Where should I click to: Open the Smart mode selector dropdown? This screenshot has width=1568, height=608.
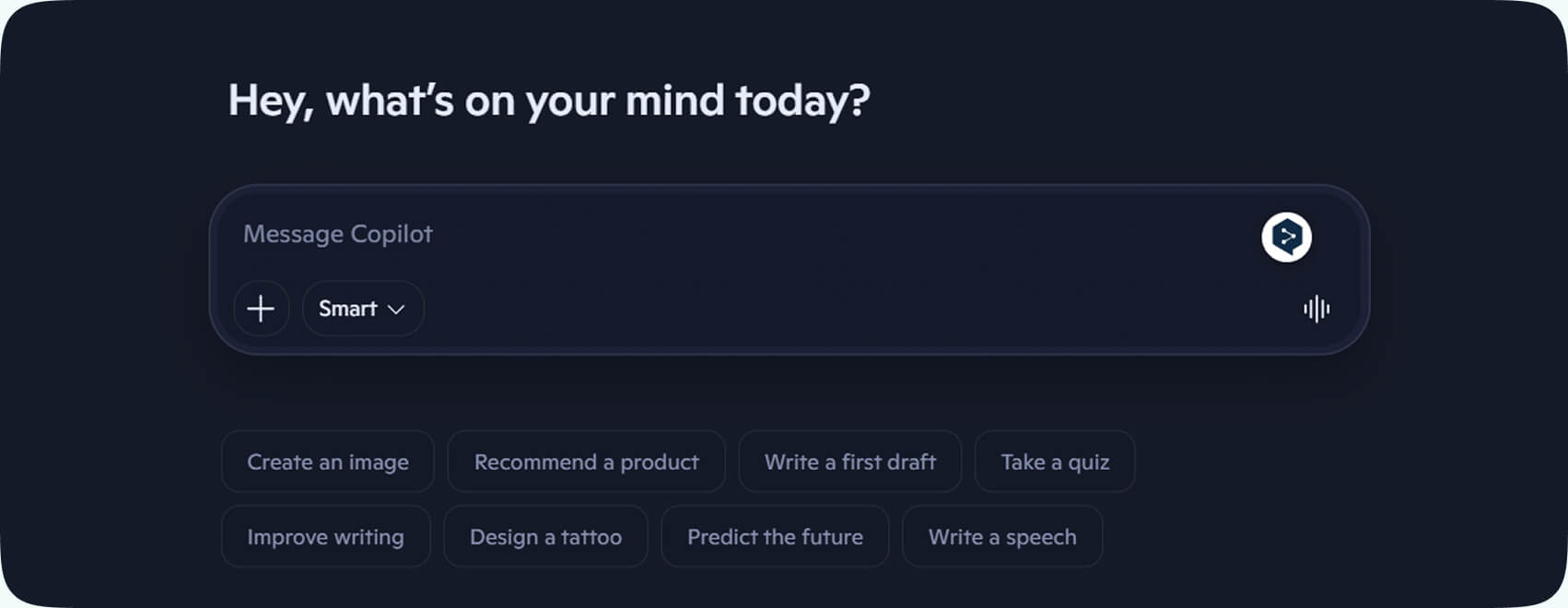click(362, 309)
